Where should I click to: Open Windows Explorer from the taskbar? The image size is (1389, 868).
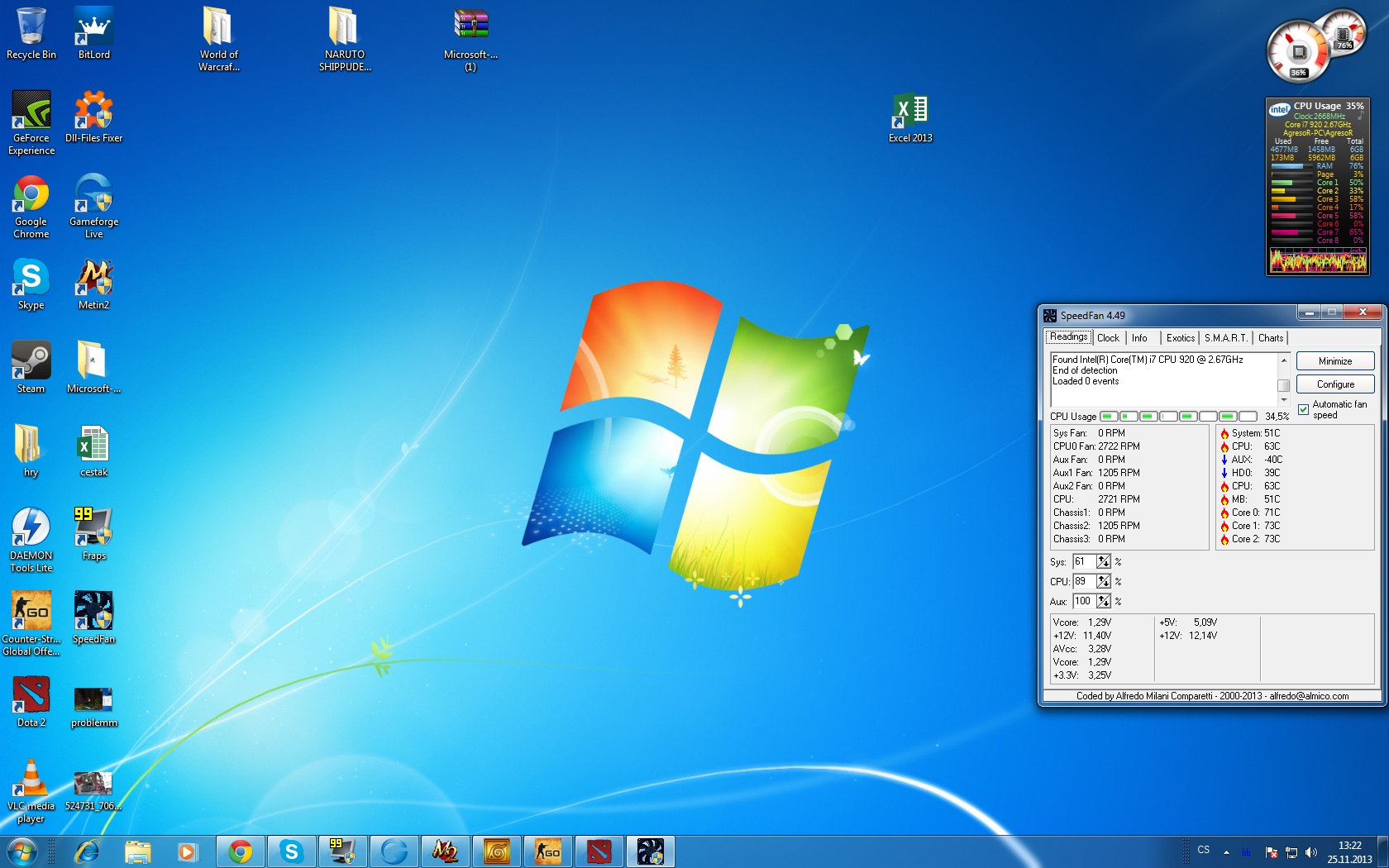pos(138,851)
